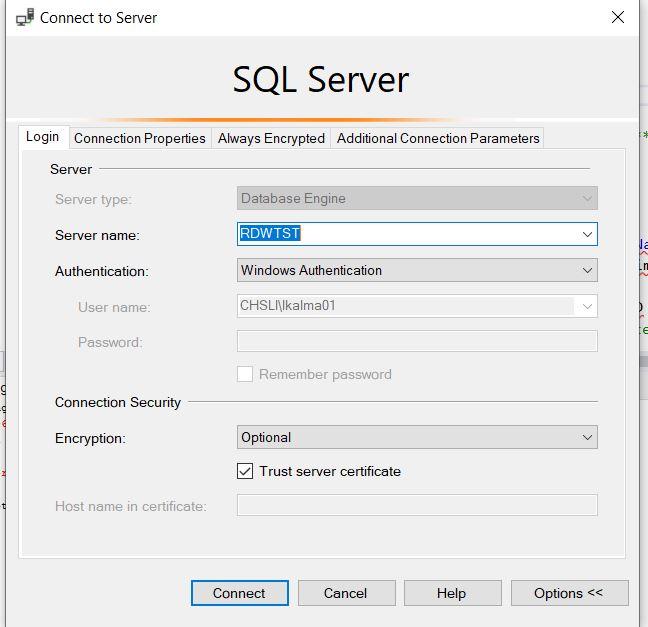This screenshot has height=627, width=648.
Task: Click the Remember password checkbox
Action: click(x=245, y=374)
